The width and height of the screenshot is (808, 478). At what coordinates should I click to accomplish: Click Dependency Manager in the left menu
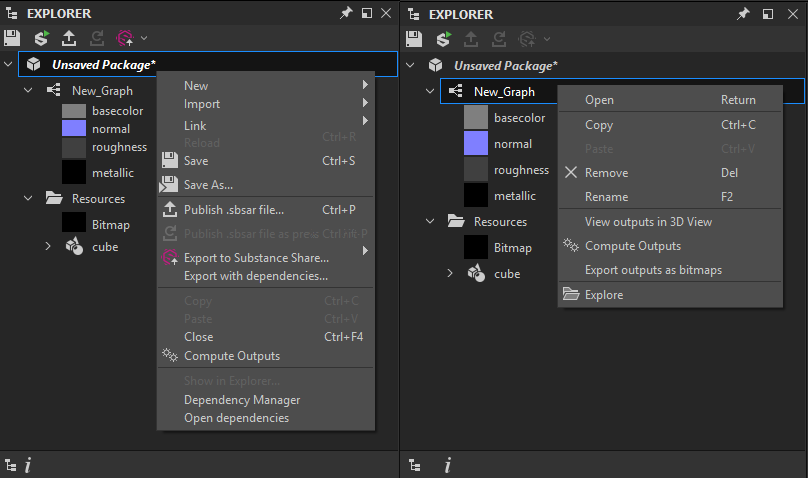point(242,400)
